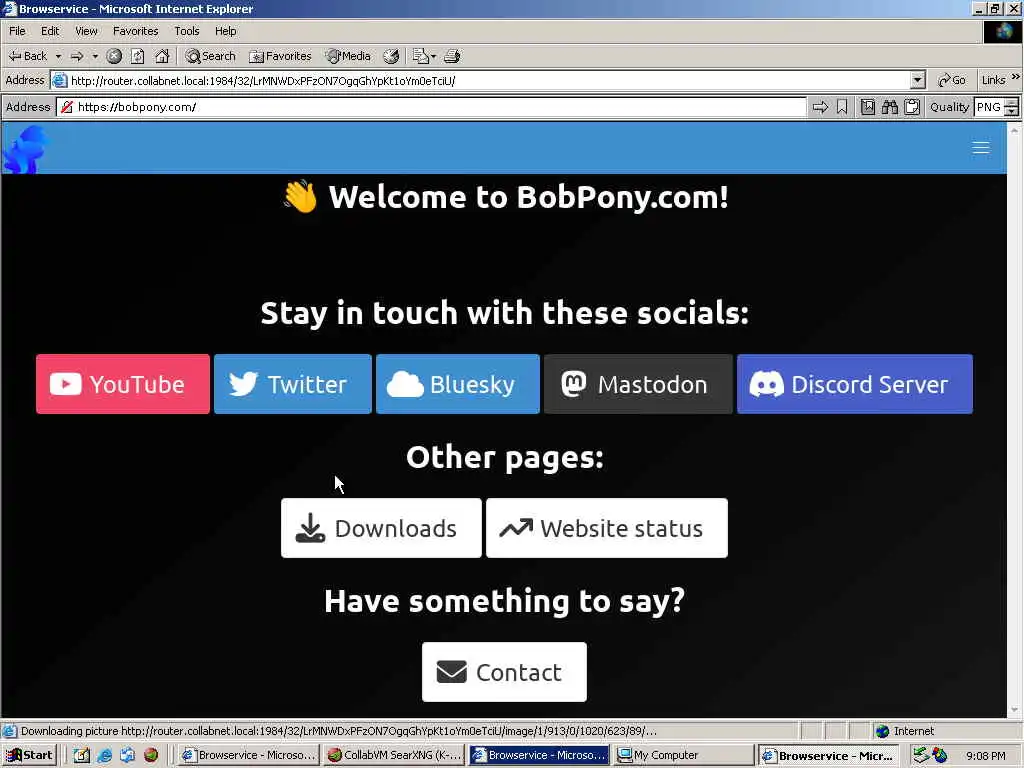Open History via the clock globe icon
The image size is (1024, 768).
point(391,56)
